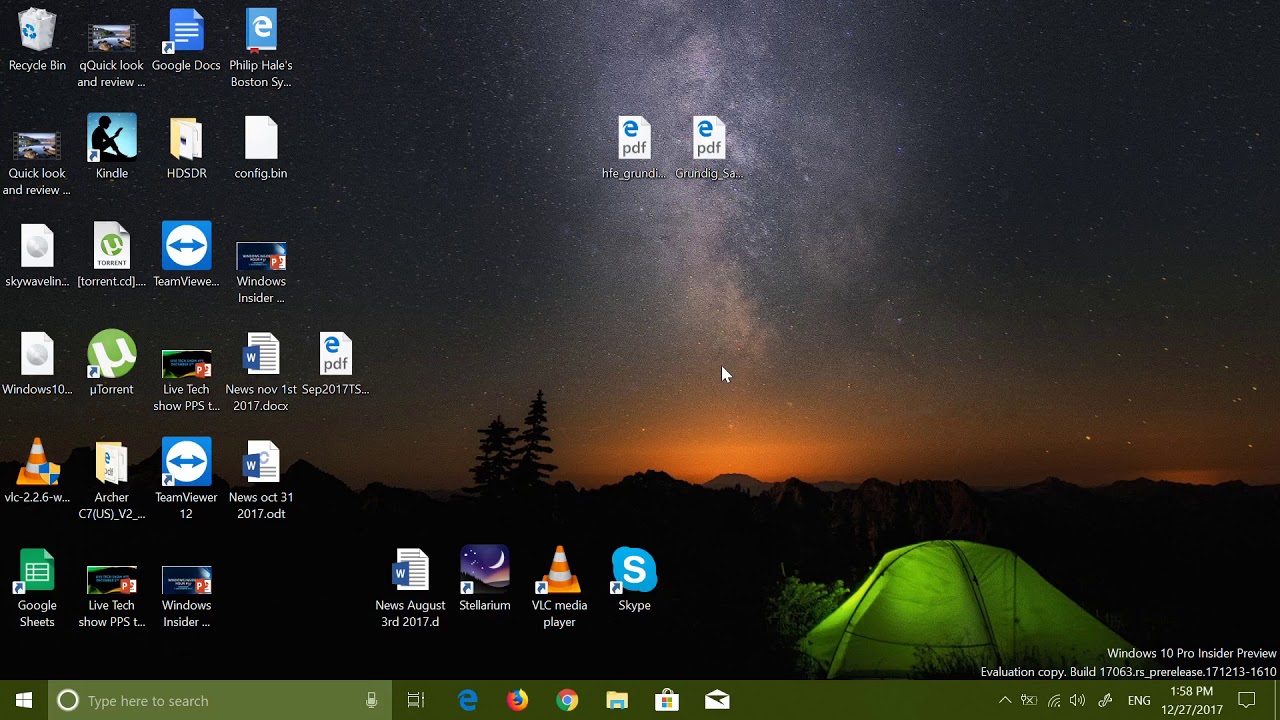Select the hfe_grundi PDF file
Viewport: 1280px width, 720px height.
(x=634, y=147)
